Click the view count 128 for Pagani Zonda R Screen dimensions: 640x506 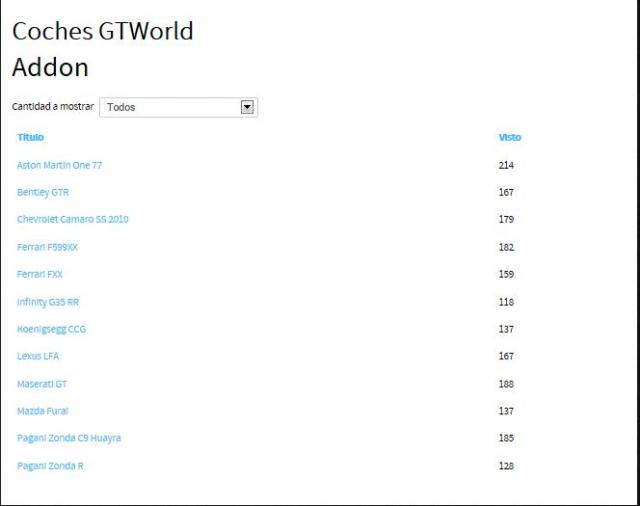click(x=506, y=466)
